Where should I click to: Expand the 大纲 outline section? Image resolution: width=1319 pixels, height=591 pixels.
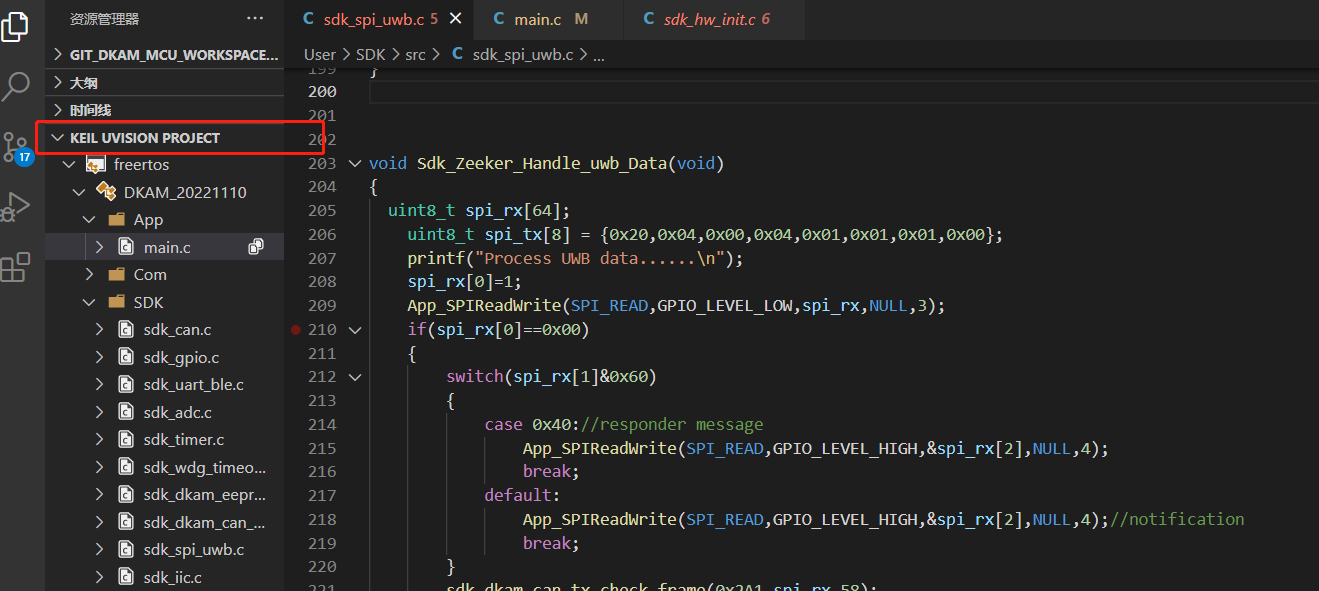coord(84,83)
